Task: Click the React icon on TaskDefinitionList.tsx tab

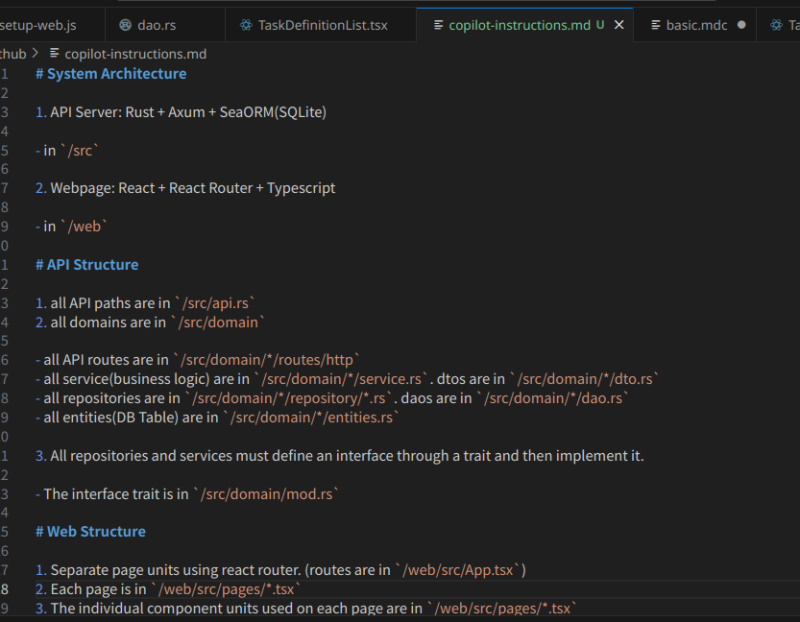Action: (245, 25)
